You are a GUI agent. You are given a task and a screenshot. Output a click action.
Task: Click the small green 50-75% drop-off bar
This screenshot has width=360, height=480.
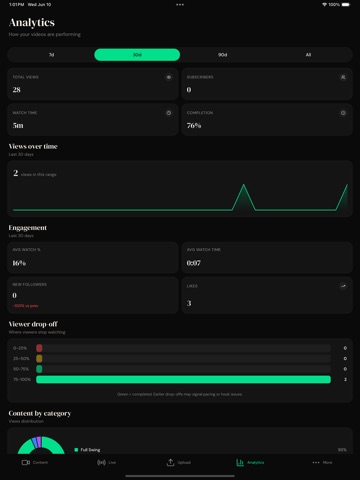coord(39,369)
